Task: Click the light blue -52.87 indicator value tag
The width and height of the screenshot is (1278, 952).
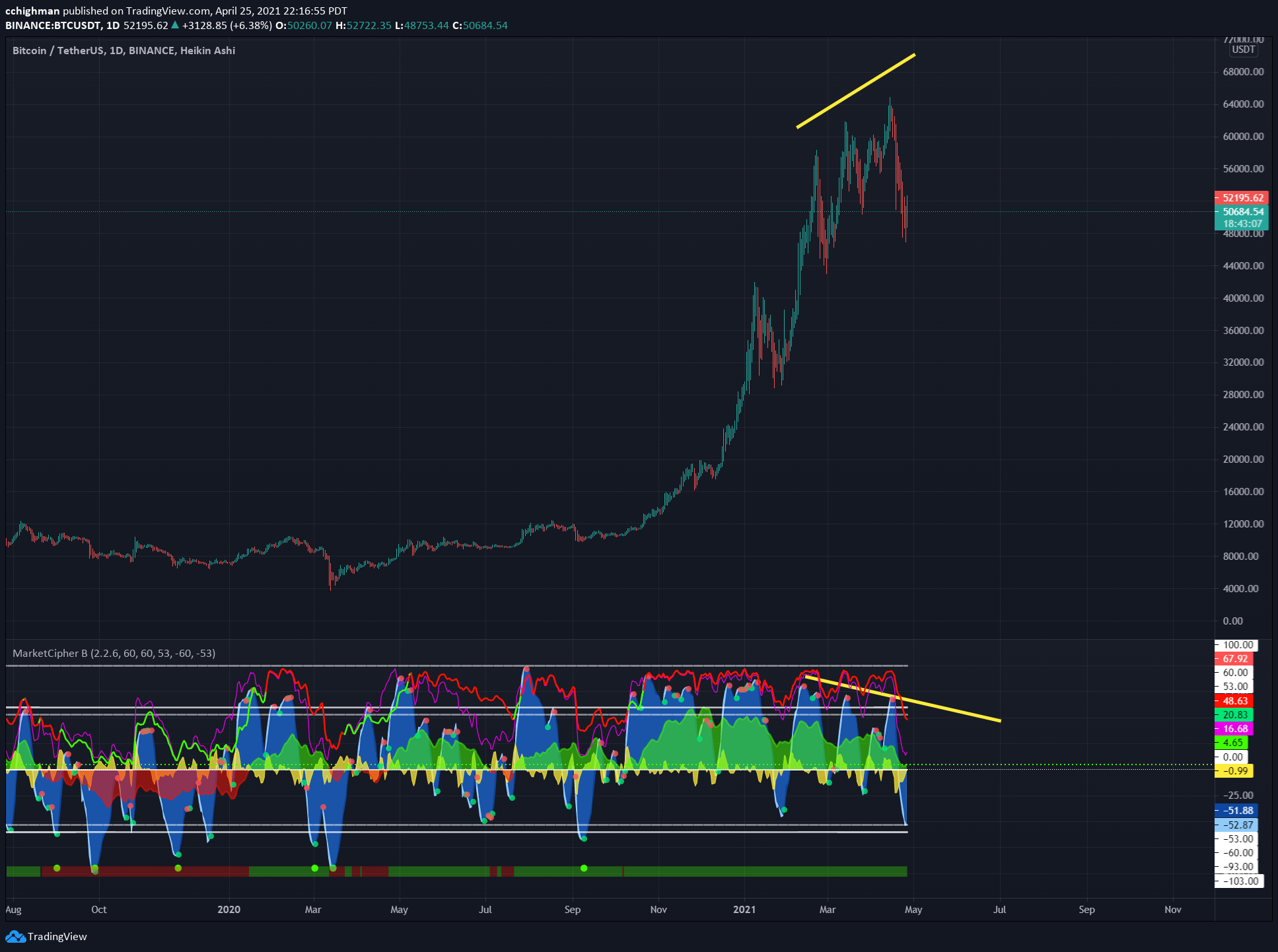Action: (1236, 825)
